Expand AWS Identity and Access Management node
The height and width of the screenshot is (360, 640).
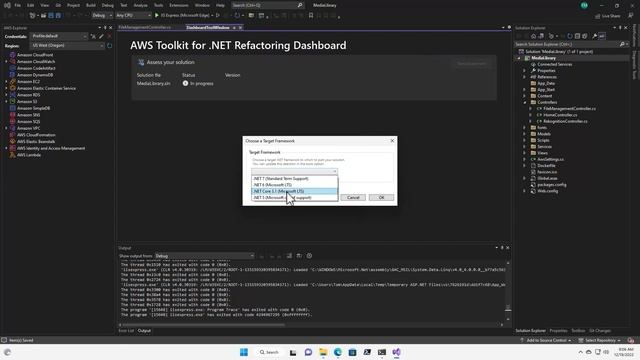pos(6,148)
